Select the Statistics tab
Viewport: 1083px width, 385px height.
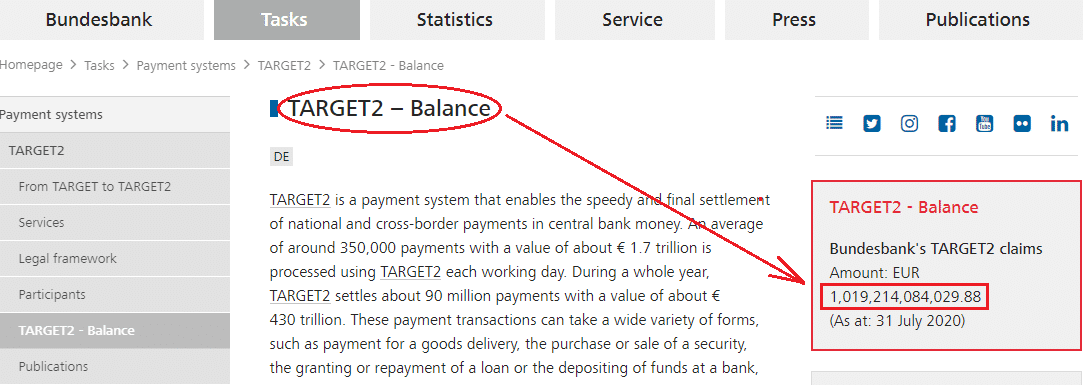[454, 19]
